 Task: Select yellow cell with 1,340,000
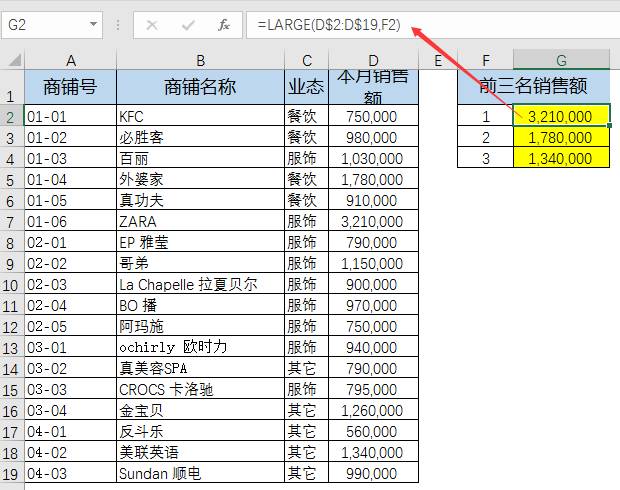[x=561, y=157]
